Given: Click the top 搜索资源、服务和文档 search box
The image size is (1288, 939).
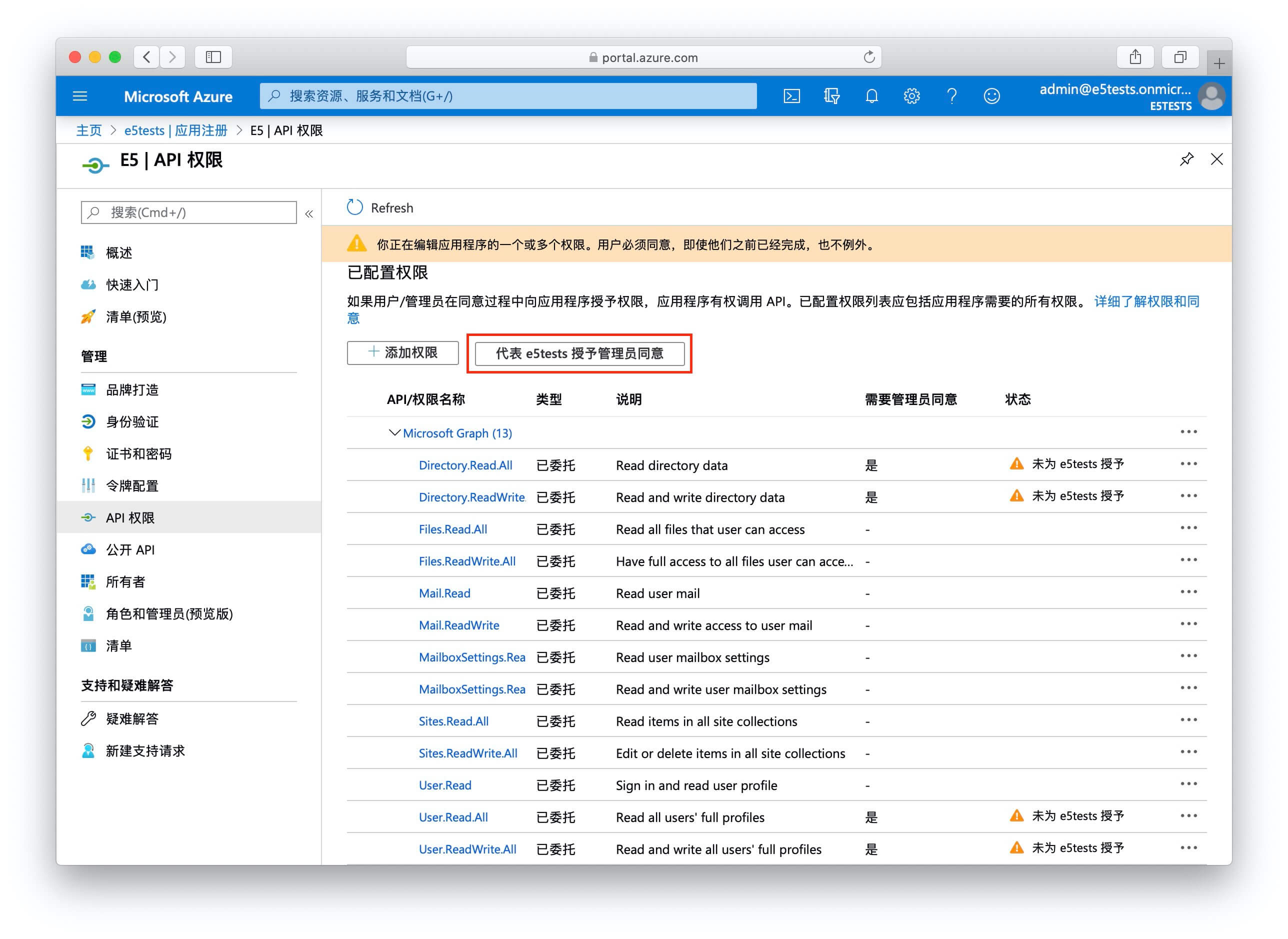Looking at the screenshot, I should click(x=508, y=96).
